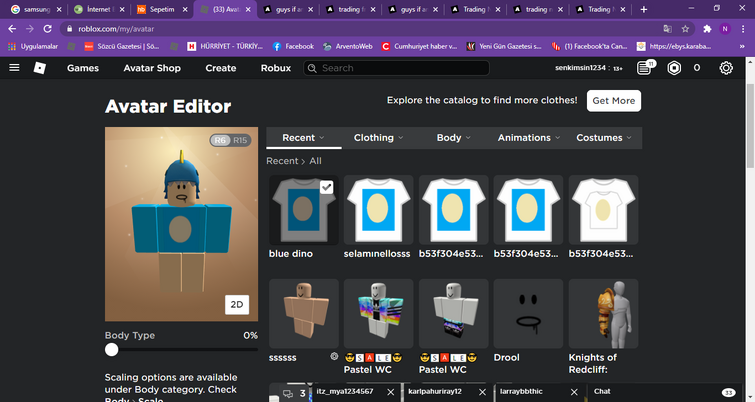This screenshot has width=755, height=402.
Task: Open the Roblox hamburger navigation menu
Action: point(14,68)
